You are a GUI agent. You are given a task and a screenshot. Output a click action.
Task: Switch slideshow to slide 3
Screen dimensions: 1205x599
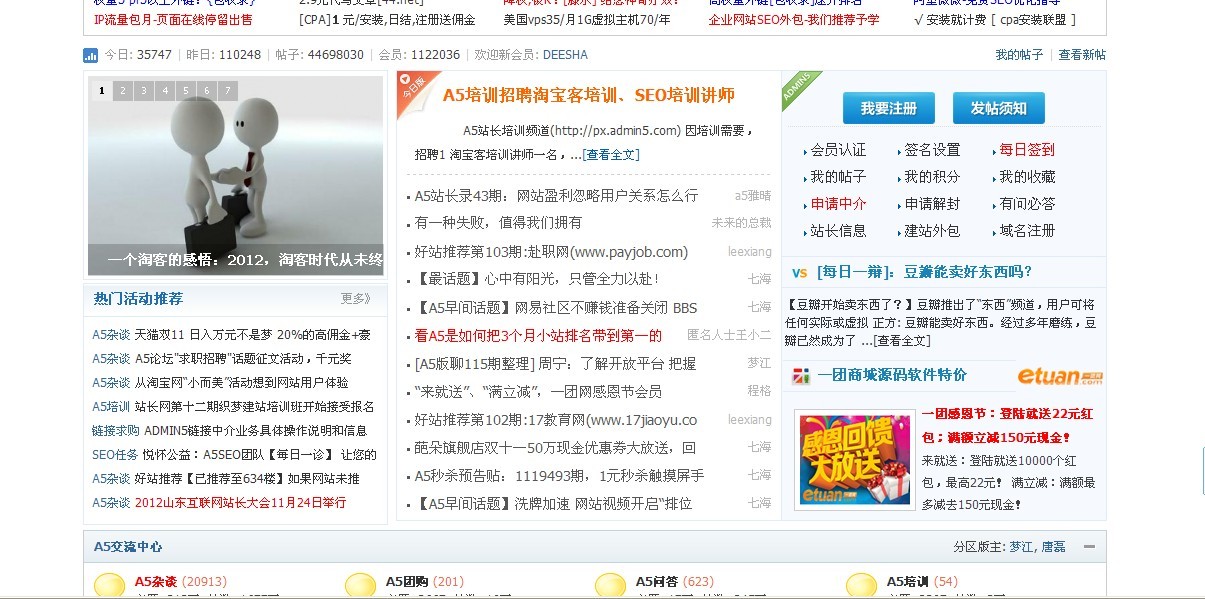[x=143, y=91]
